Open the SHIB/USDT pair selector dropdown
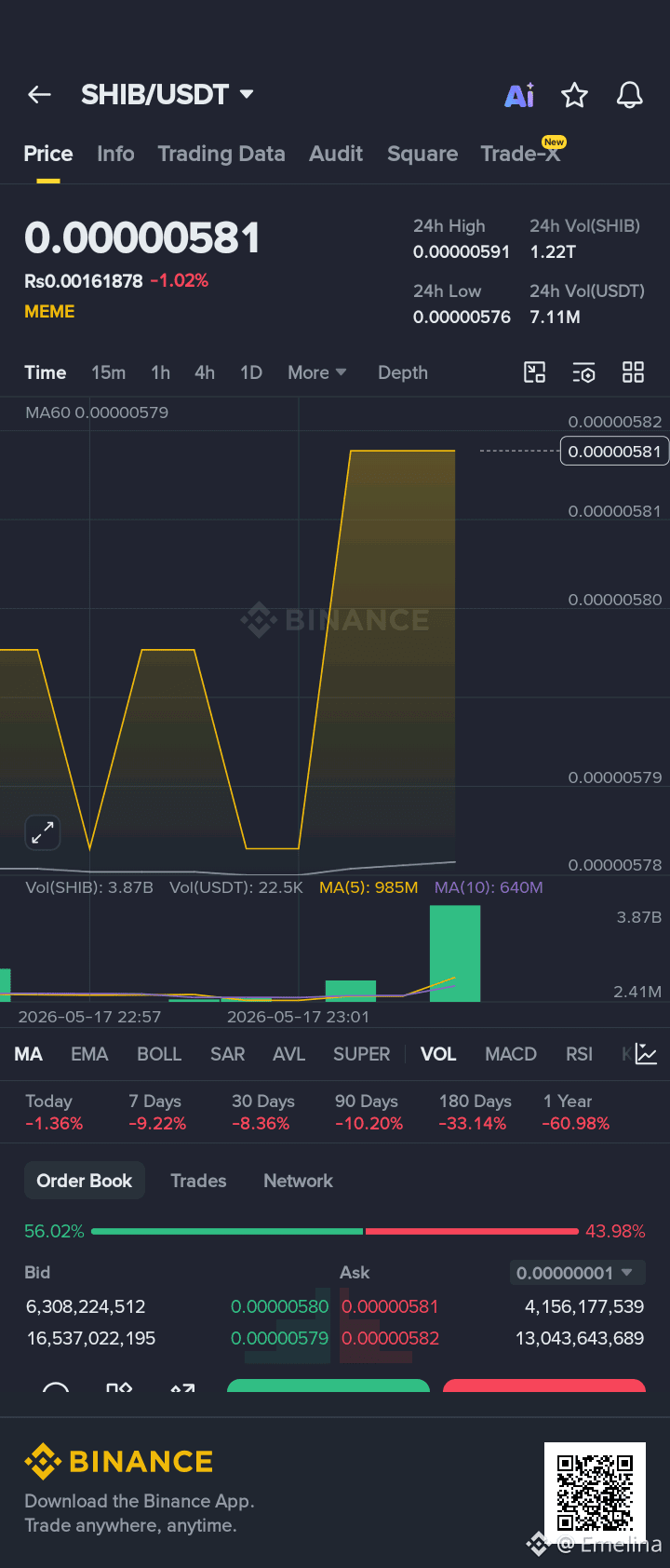 [167, 94]
